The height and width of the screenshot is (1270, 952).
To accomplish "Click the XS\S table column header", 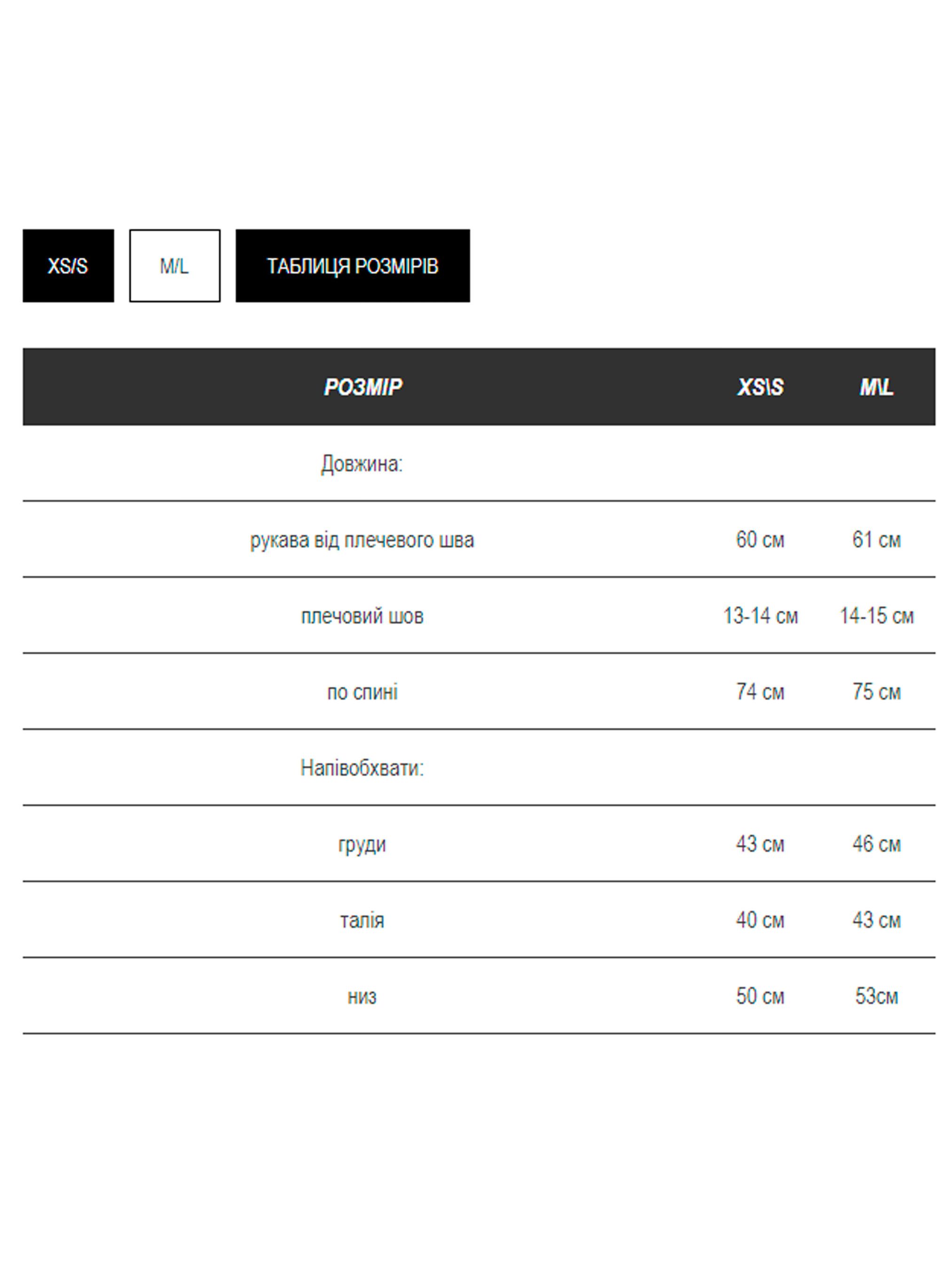I will (760, 387).
